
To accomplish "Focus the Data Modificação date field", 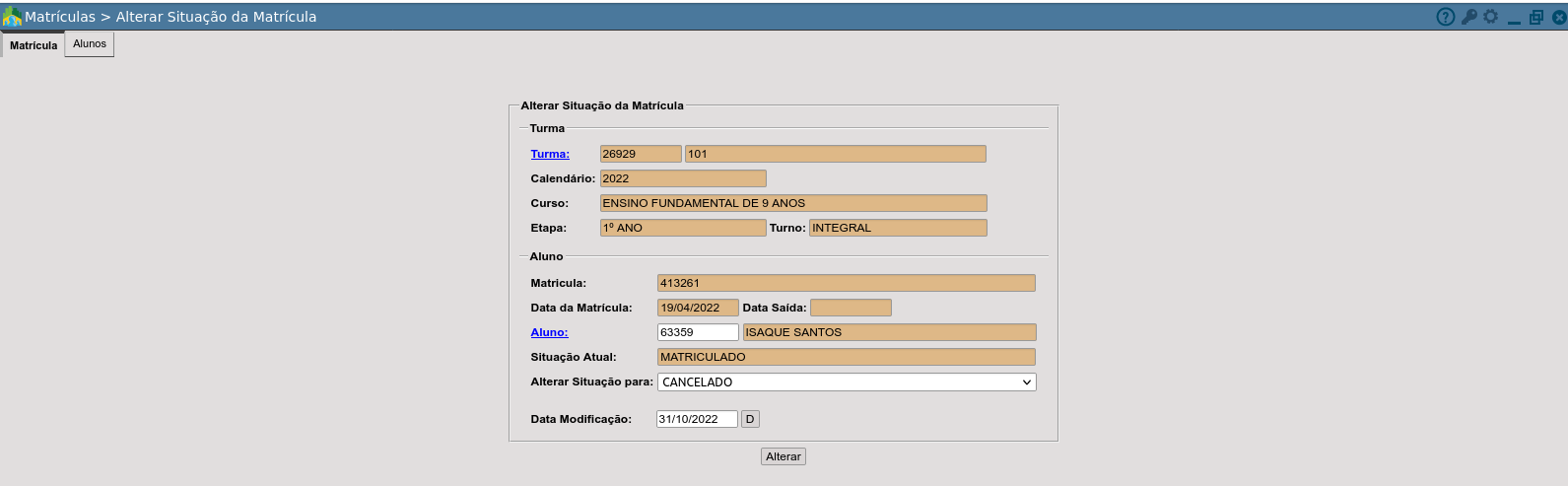I will coord(697,419).
